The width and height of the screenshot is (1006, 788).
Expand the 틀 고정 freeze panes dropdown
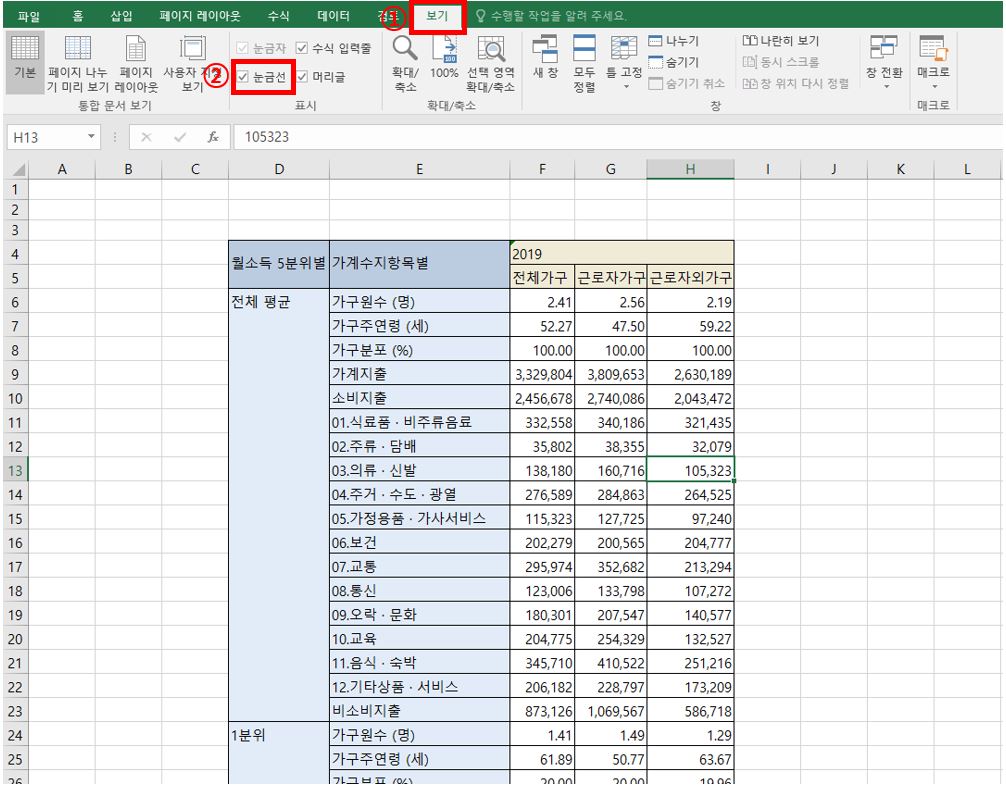pos(626,87)
